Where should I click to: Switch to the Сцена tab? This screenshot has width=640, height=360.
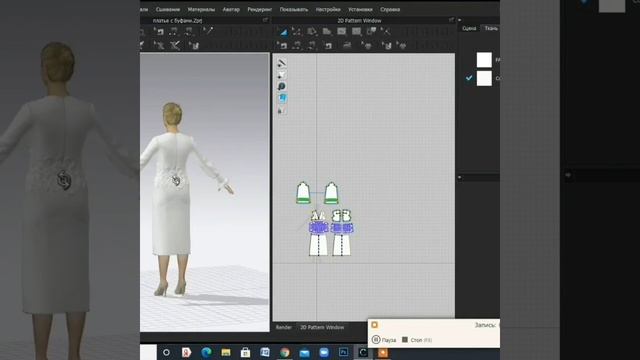469,28
